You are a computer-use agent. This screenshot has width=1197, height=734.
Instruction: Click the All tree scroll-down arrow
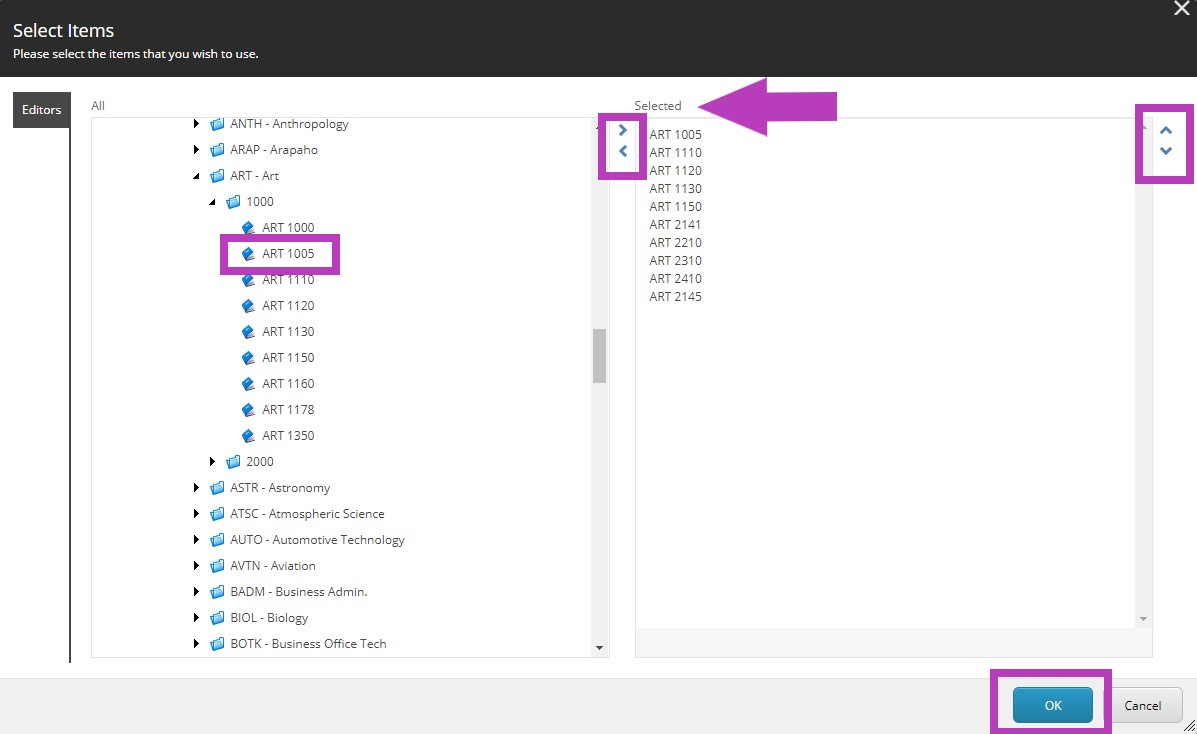click(599, 648)
